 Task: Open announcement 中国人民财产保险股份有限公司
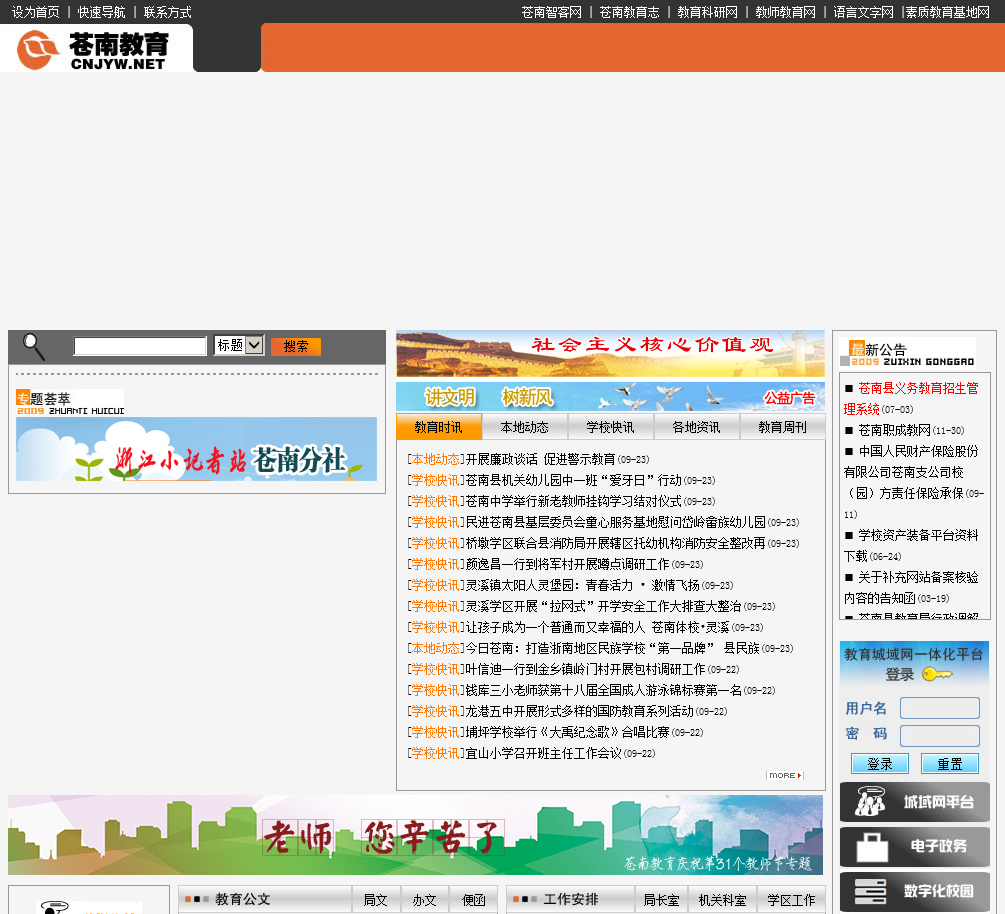pyautogui.click(x=911, y=472)
